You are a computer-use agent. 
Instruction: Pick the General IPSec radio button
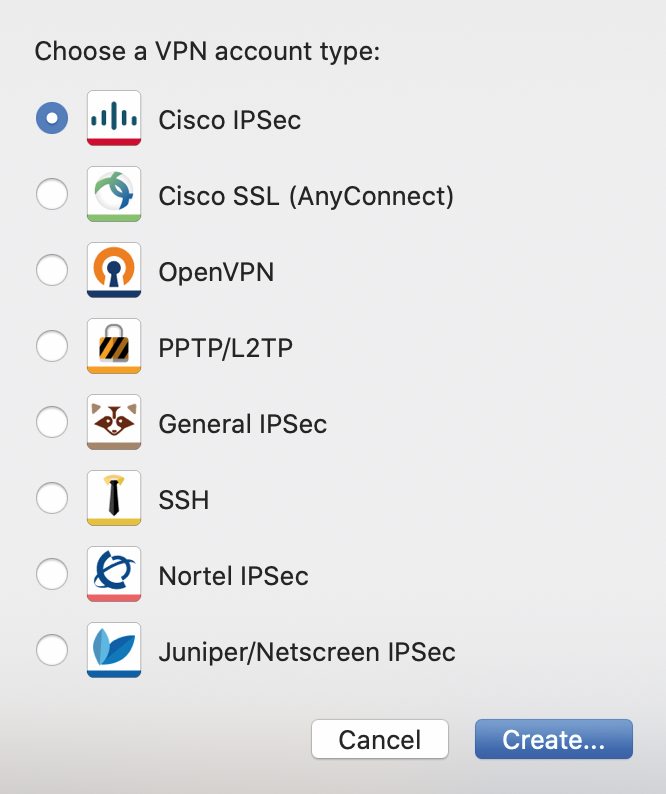click(x=52, y=422)
